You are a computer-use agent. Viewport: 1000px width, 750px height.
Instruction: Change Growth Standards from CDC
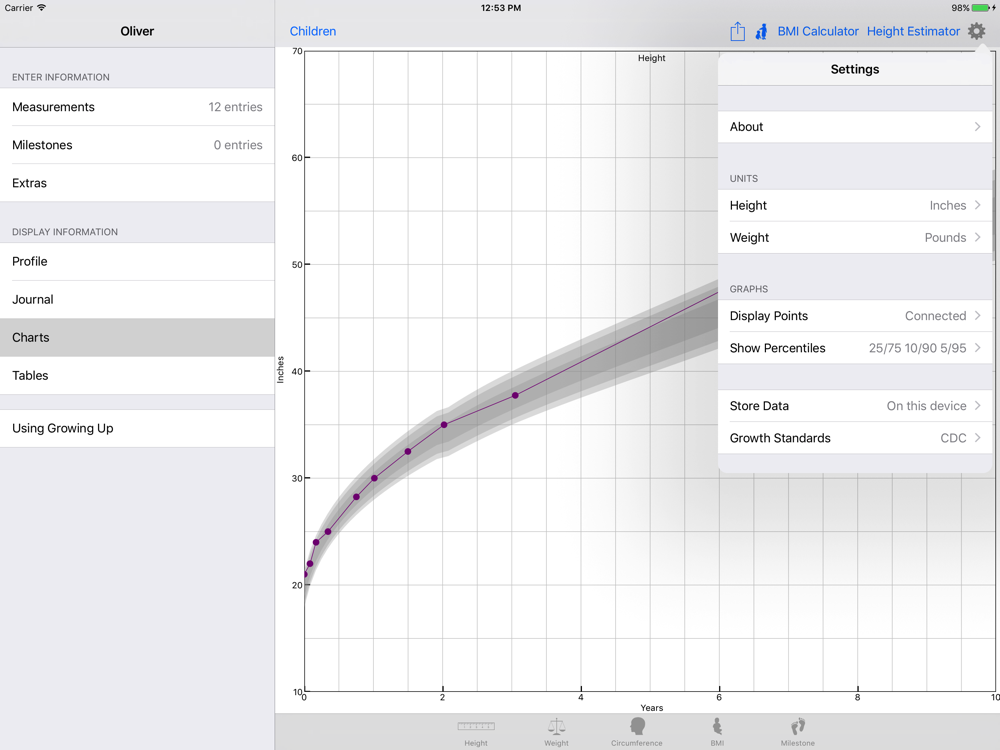(x=855, y=438)
